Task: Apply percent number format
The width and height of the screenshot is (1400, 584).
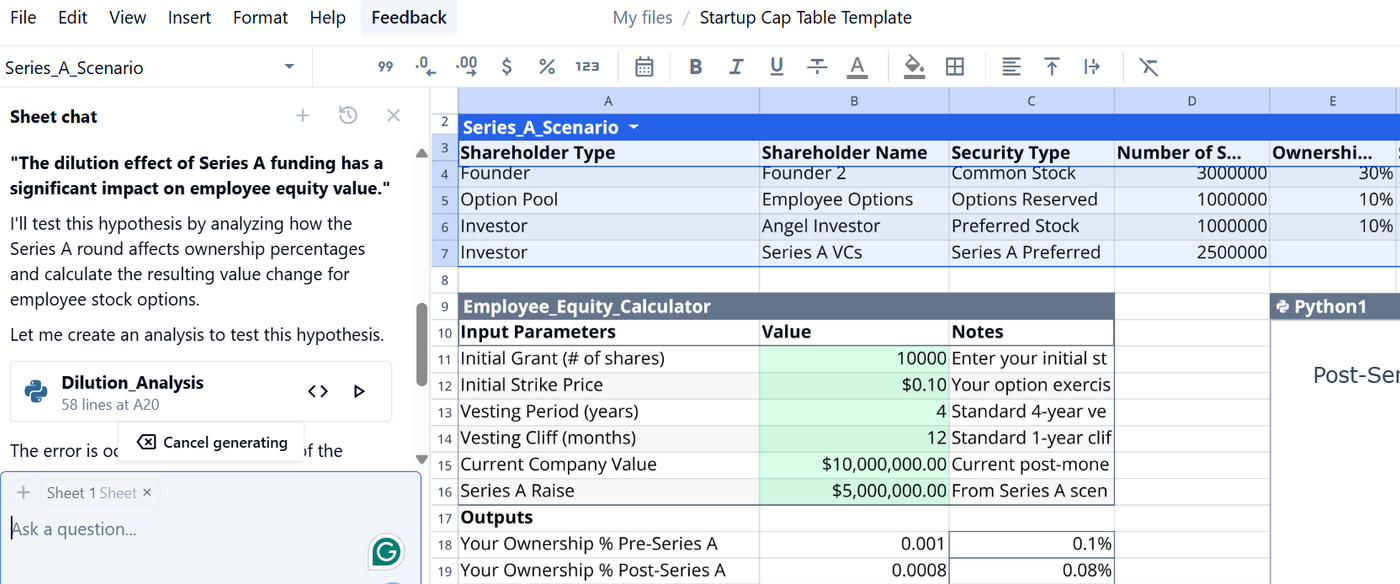Action: [547, 67]
